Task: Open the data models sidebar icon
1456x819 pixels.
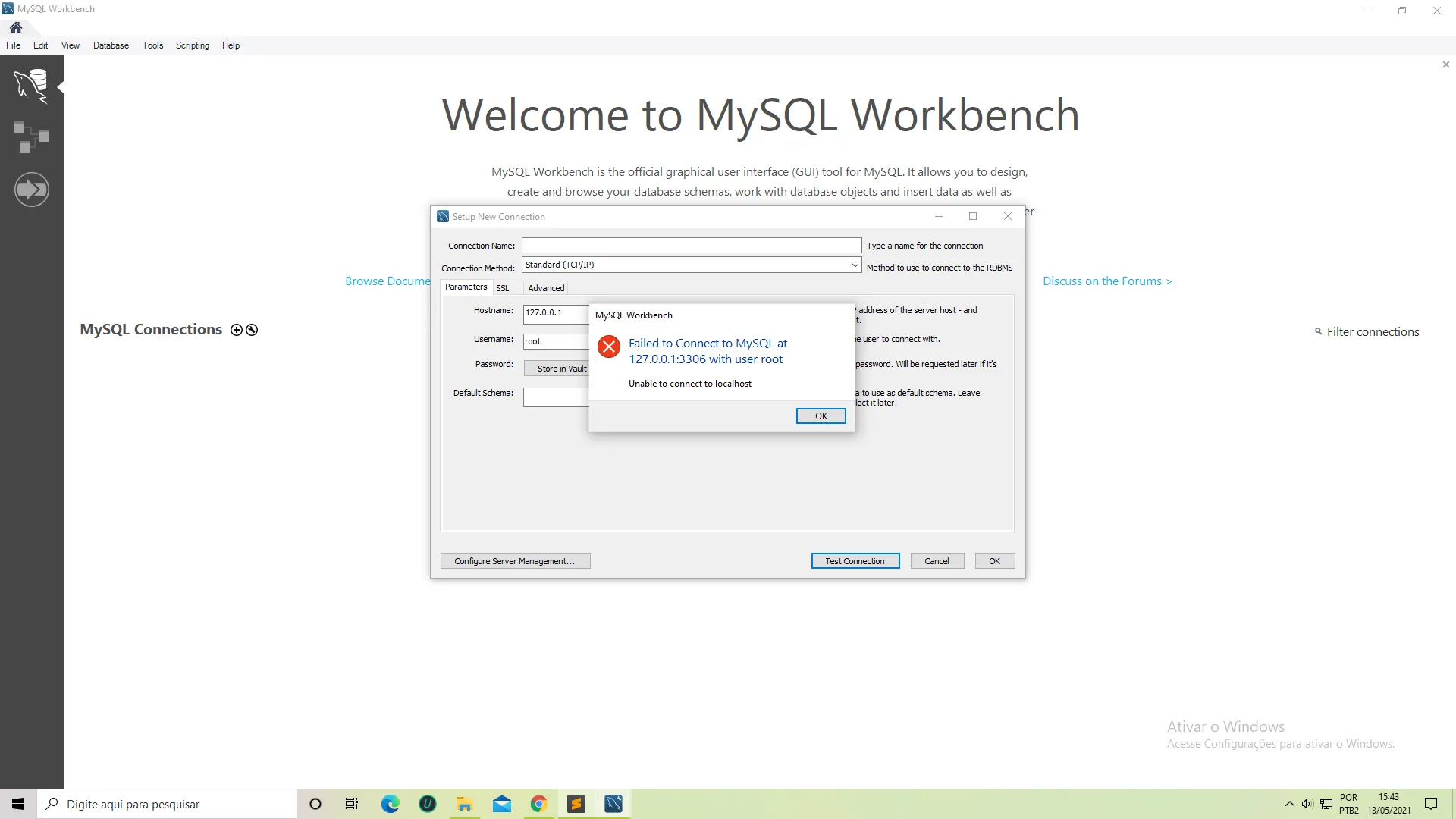Action: tap(31, 137)
